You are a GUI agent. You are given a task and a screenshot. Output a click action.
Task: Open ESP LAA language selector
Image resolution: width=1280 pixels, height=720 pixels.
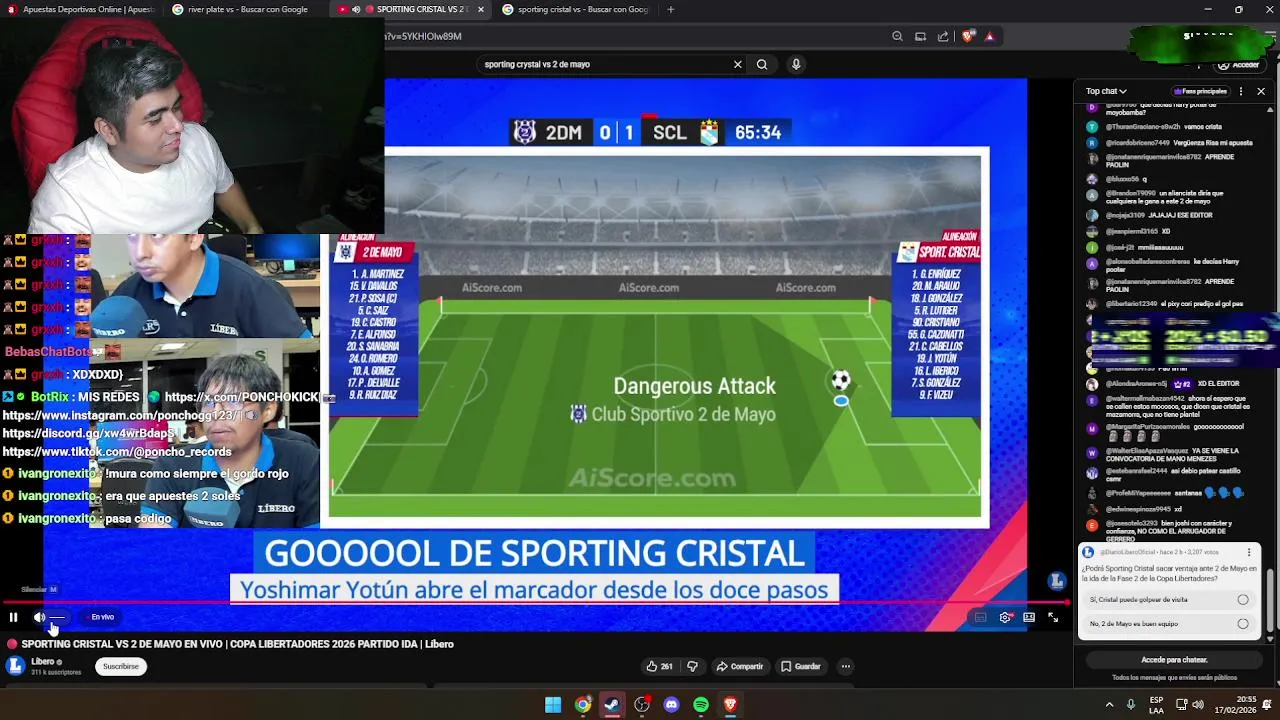pos(1156,704)
